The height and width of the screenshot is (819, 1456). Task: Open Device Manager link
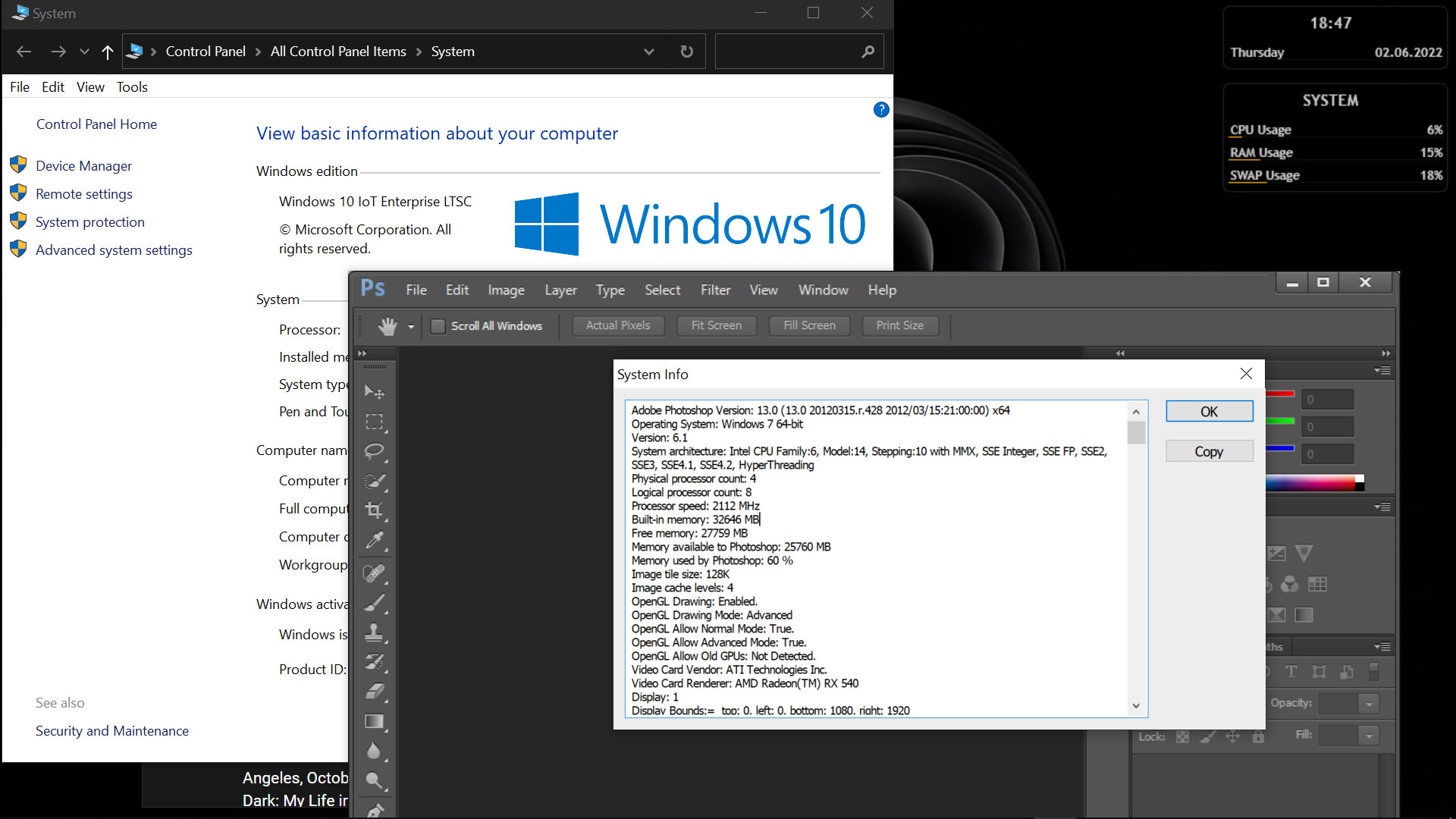83,166
